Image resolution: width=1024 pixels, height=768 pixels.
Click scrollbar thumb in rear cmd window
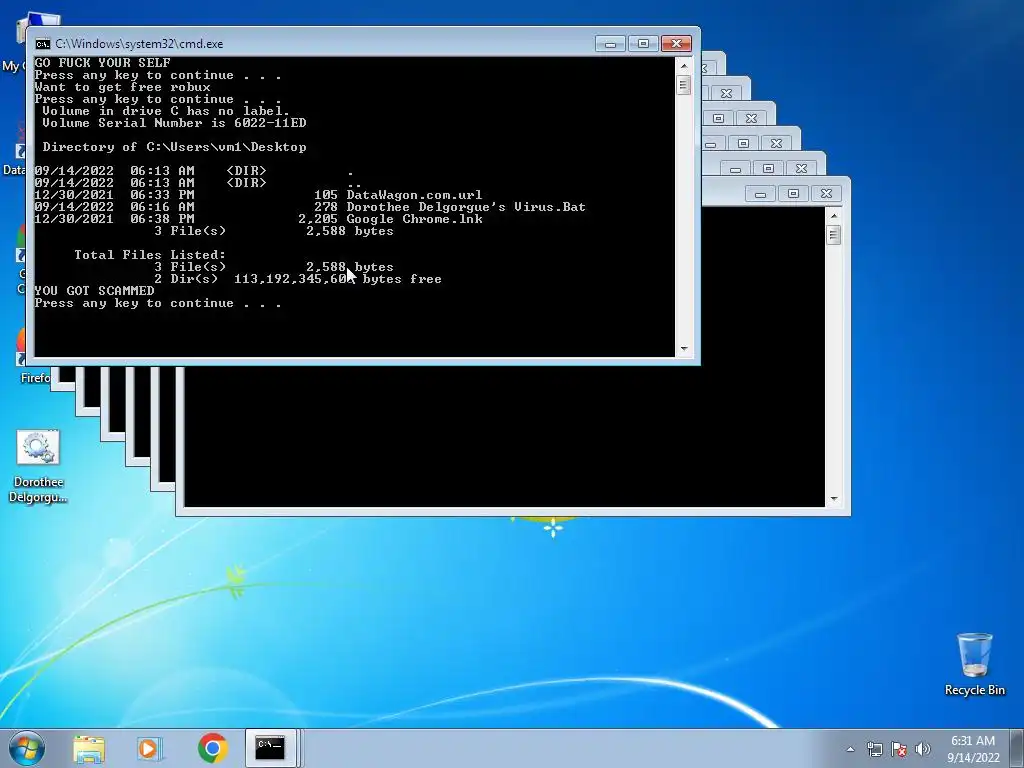pos(833,234)
